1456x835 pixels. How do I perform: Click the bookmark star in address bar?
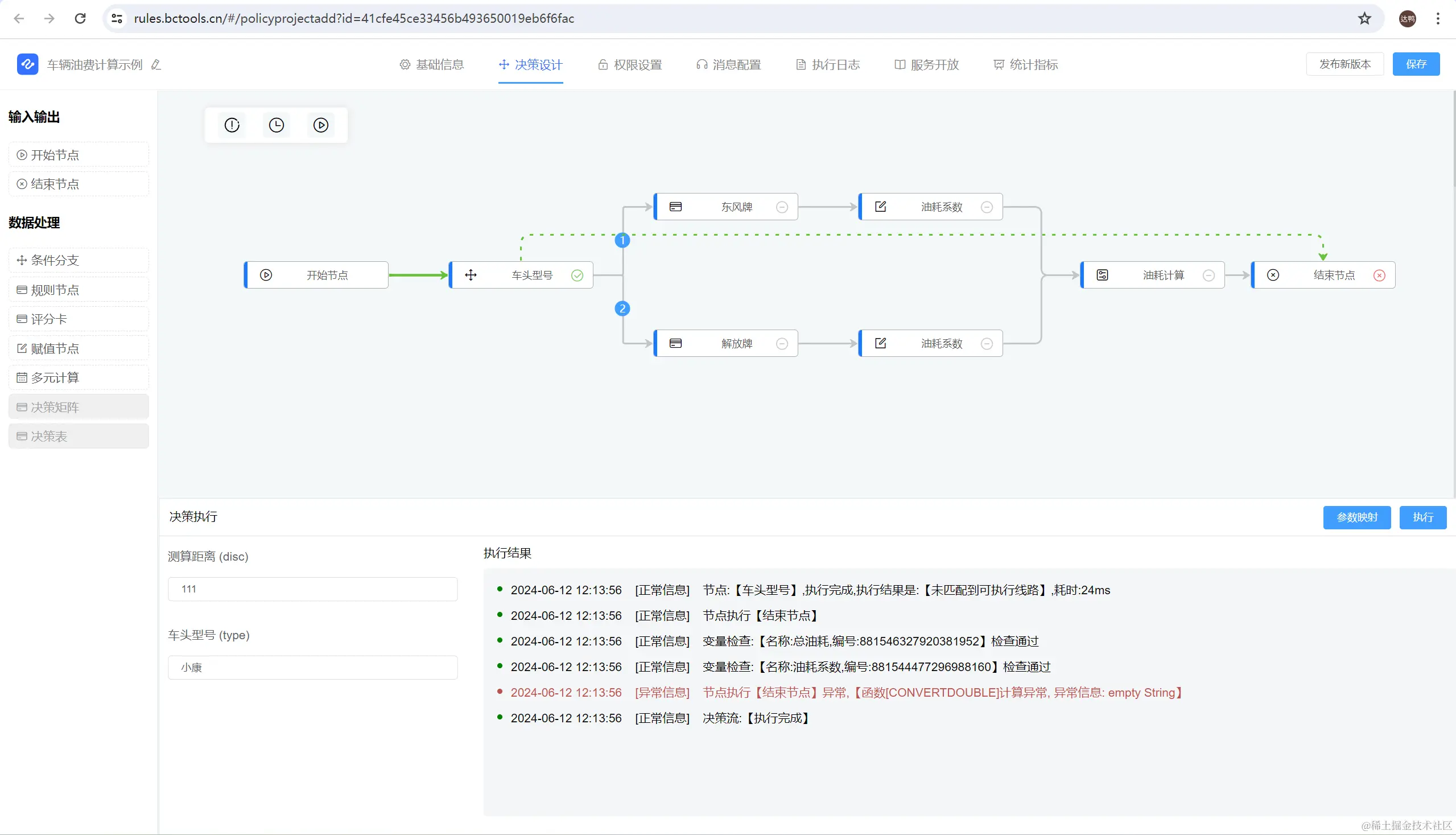click(1364, 18)
